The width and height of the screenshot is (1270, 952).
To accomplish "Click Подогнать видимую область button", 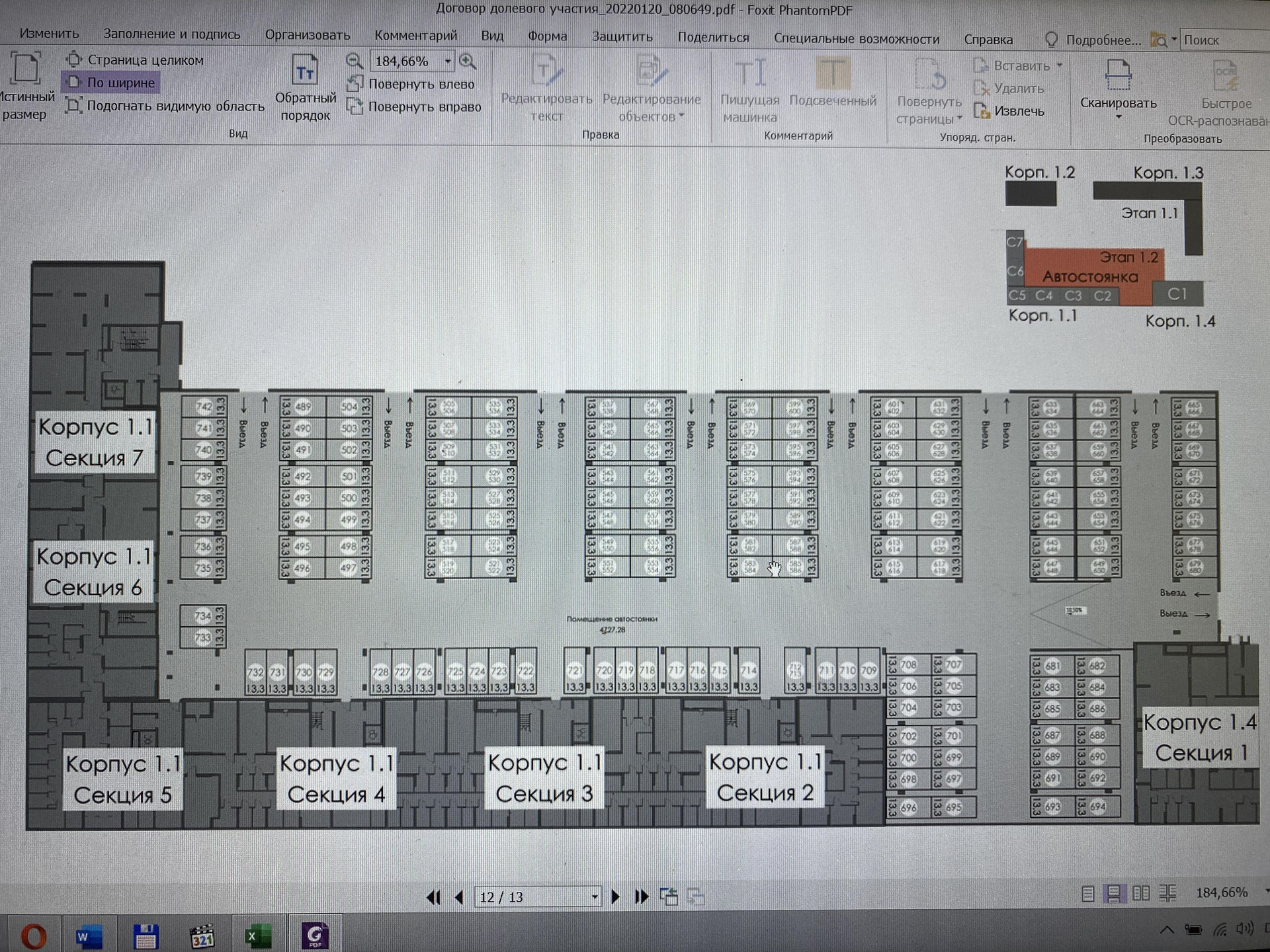I will point(165,106).
